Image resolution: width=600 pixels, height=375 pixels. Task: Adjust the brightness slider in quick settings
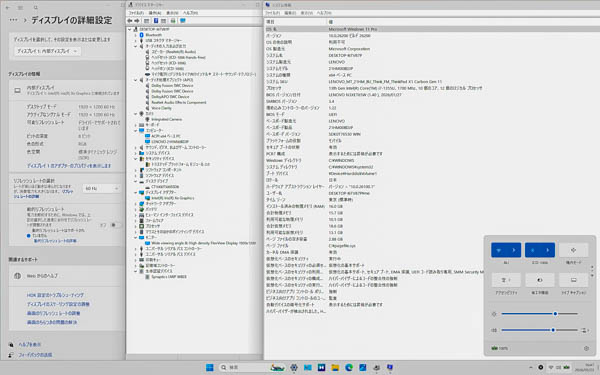click(x=539, y=314)
